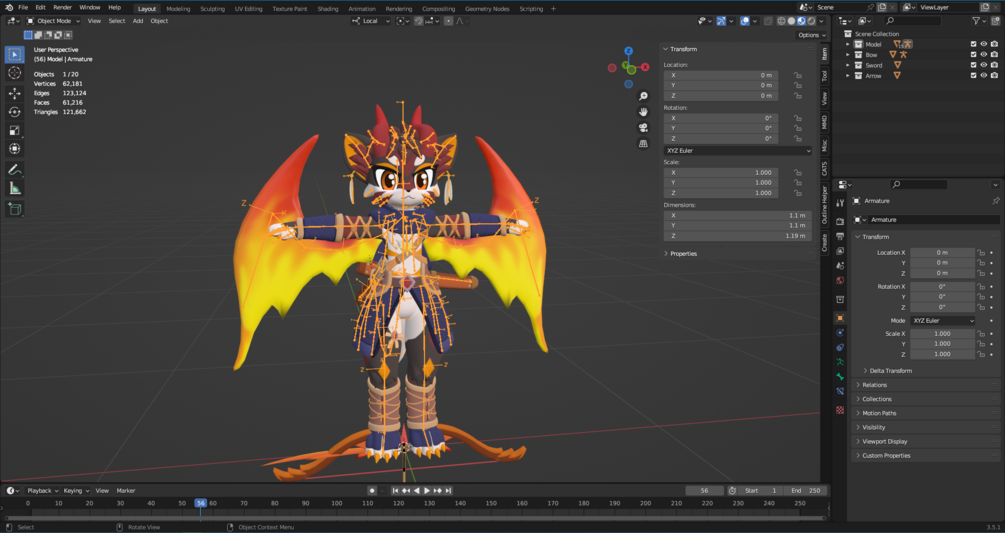Disable the Sword collection in renders

[994, 65]
